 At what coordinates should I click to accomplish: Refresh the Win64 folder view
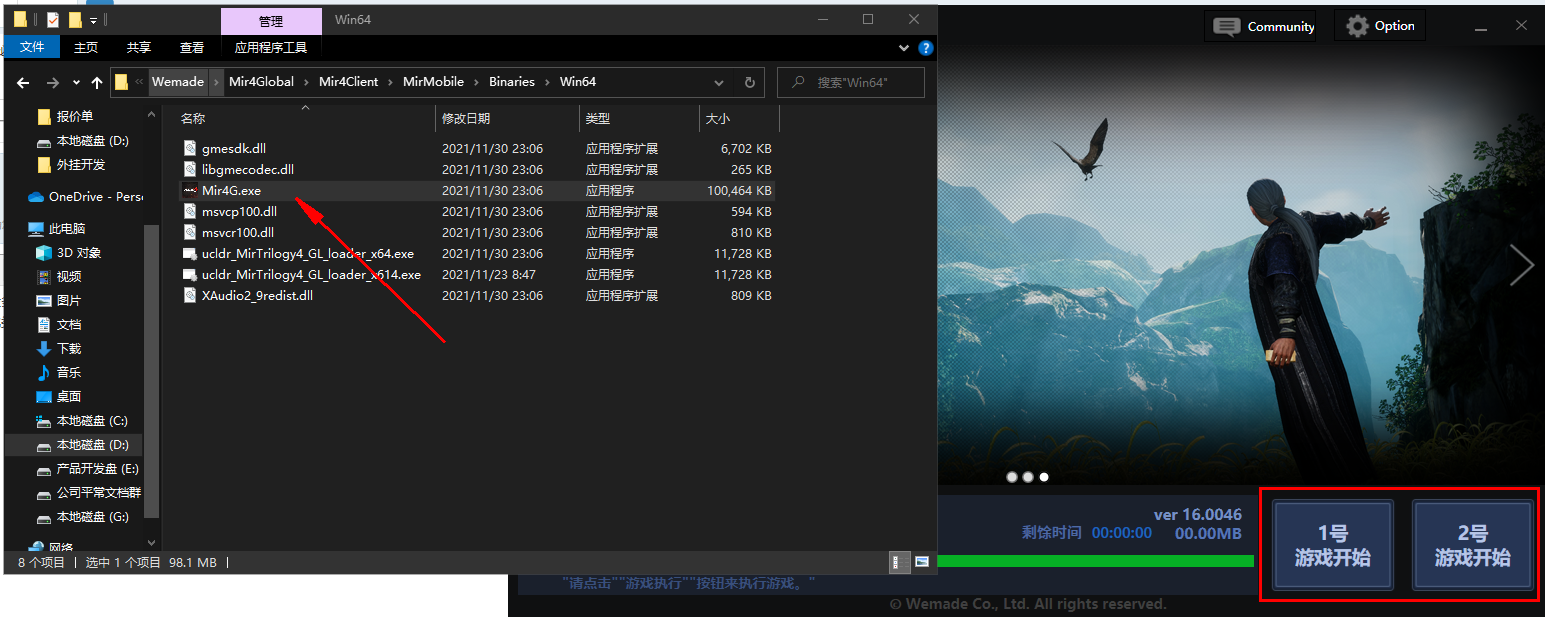coord(750,82)
